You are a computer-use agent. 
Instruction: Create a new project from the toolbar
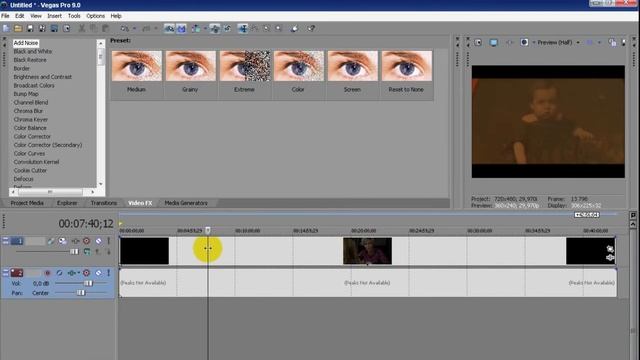pos(6,29)
